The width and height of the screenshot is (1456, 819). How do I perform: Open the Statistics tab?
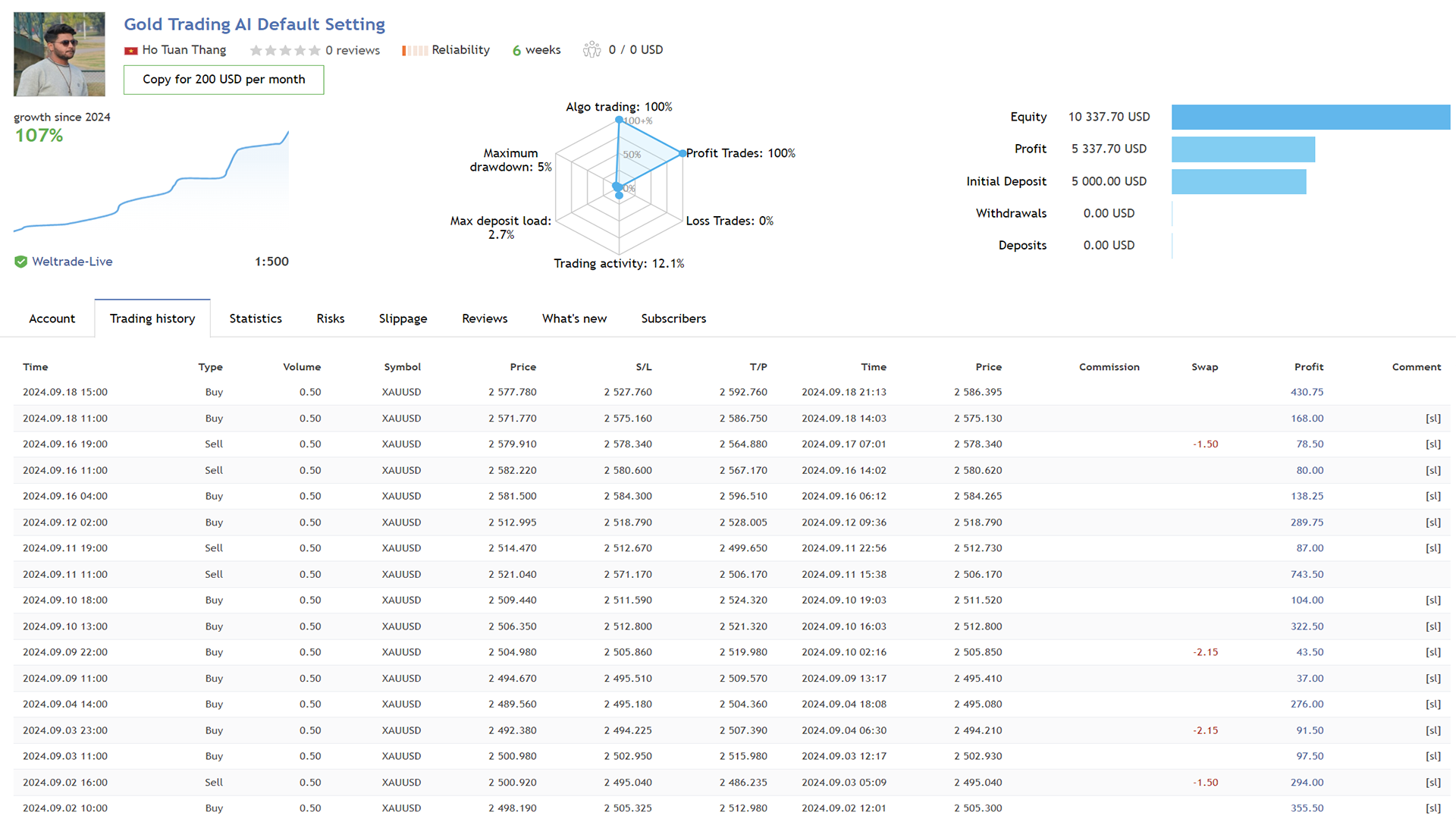coord(256,318)
